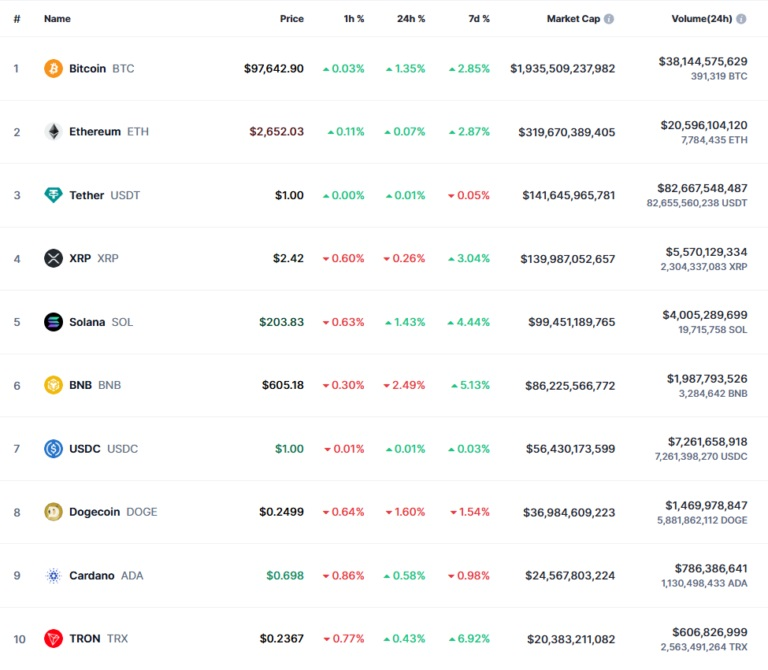The height and width of the screenshot is (670, 768).
Task: Click Dogecoin price $0.2499
Action: (282, 512)
